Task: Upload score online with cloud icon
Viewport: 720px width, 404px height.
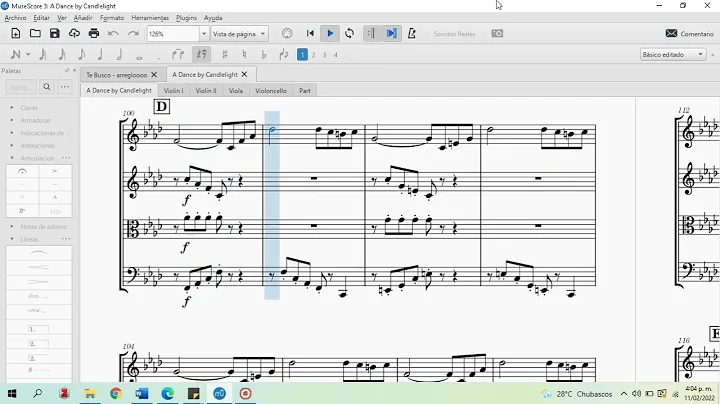Action: point(74,34)
